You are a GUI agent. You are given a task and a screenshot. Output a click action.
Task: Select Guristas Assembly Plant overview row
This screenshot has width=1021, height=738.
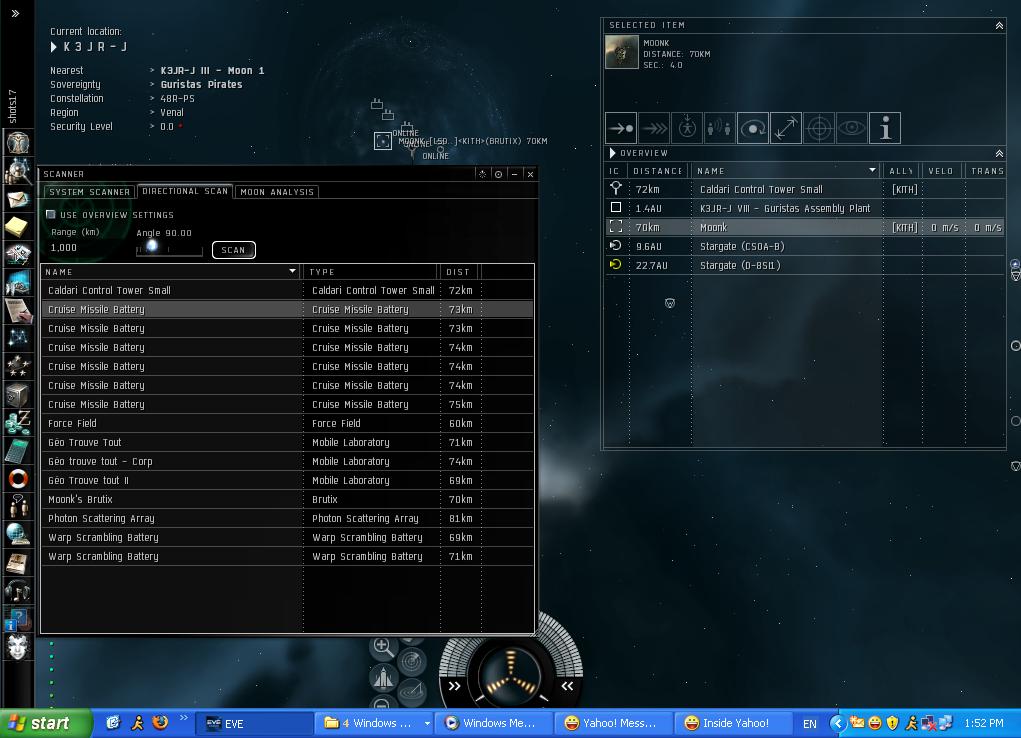[805, 208]
